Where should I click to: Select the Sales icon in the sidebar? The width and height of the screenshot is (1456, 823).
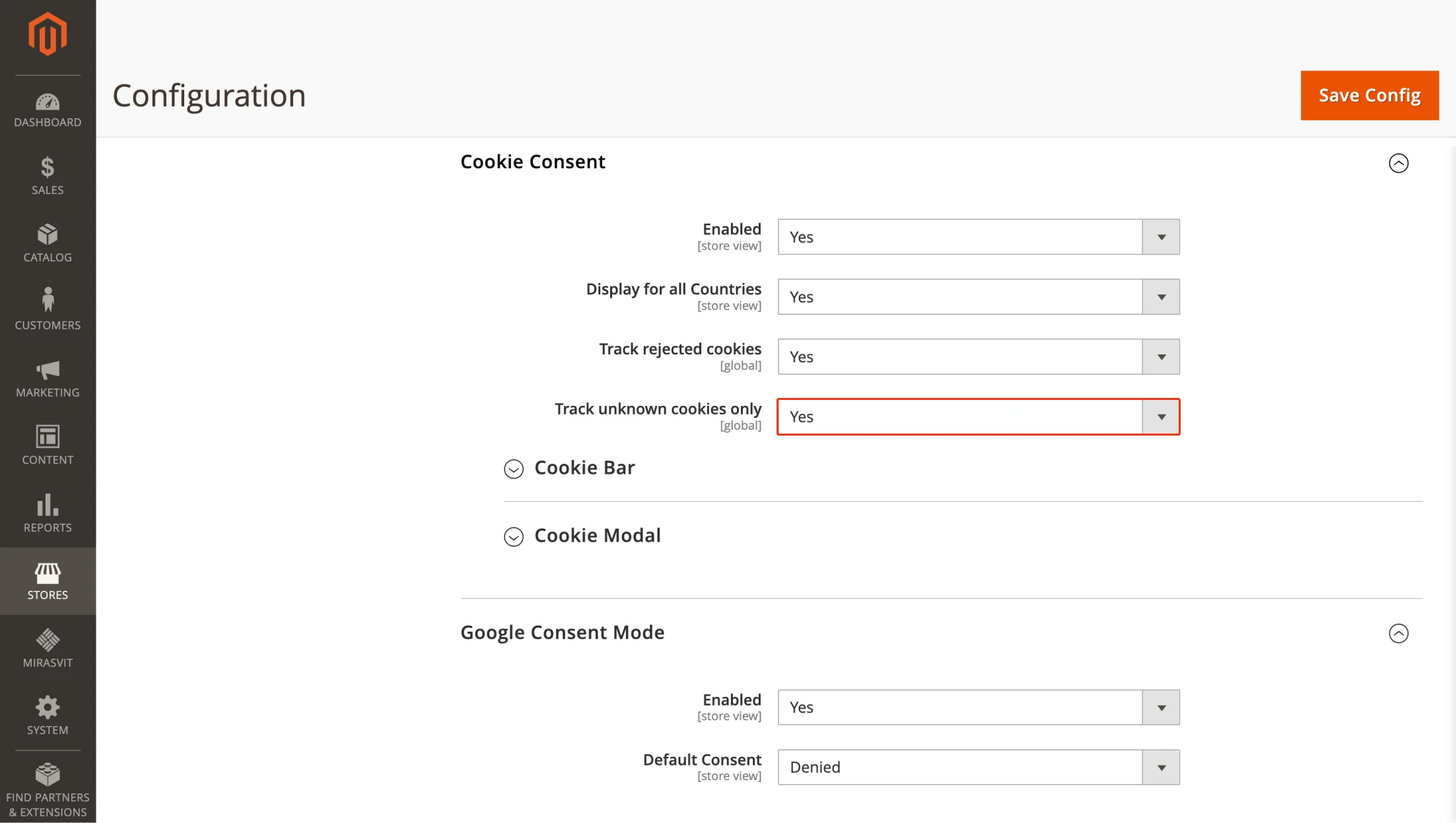tap(47, 175)
